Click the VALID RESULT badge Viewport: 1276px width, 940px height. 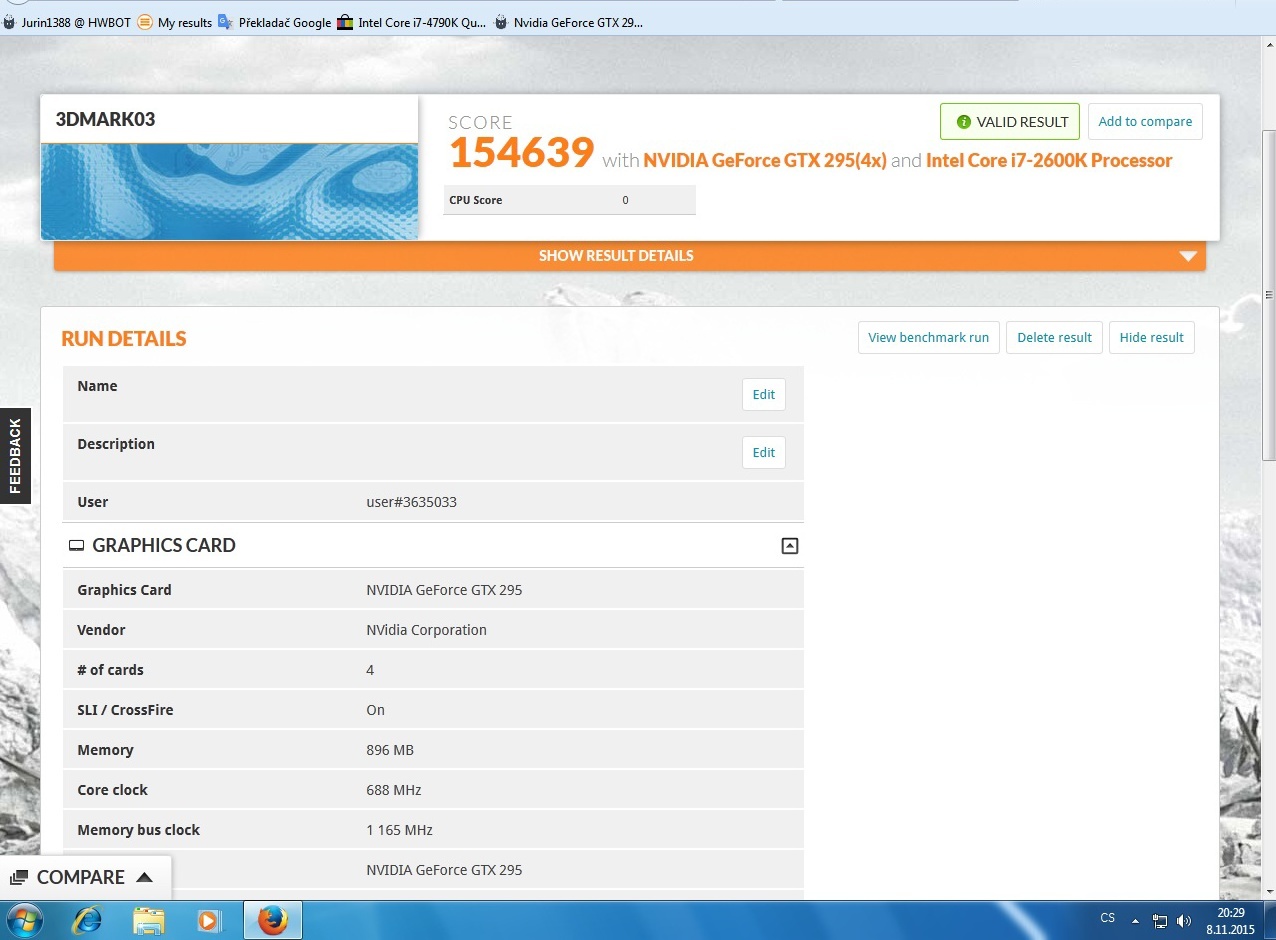(x=1010, y=122)
